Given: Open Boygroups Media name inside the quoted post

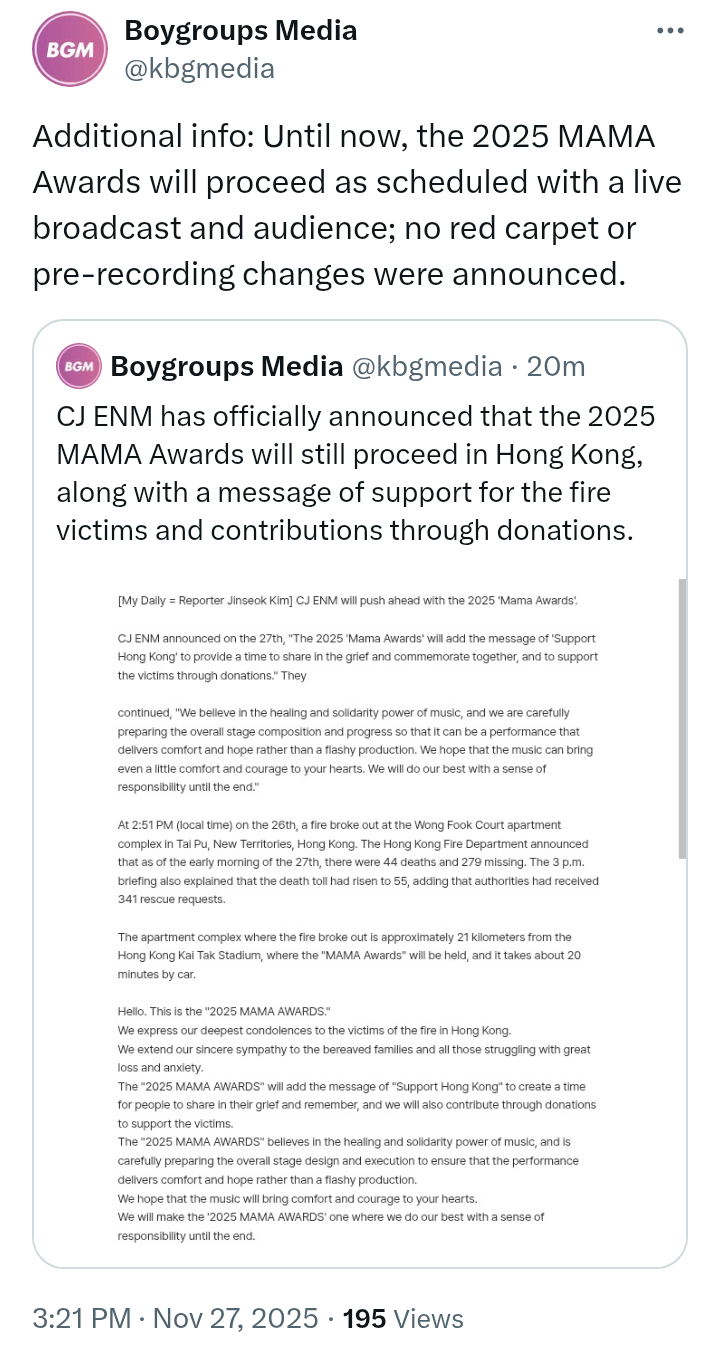Looking at the screenshot, I should pos(227,367).
